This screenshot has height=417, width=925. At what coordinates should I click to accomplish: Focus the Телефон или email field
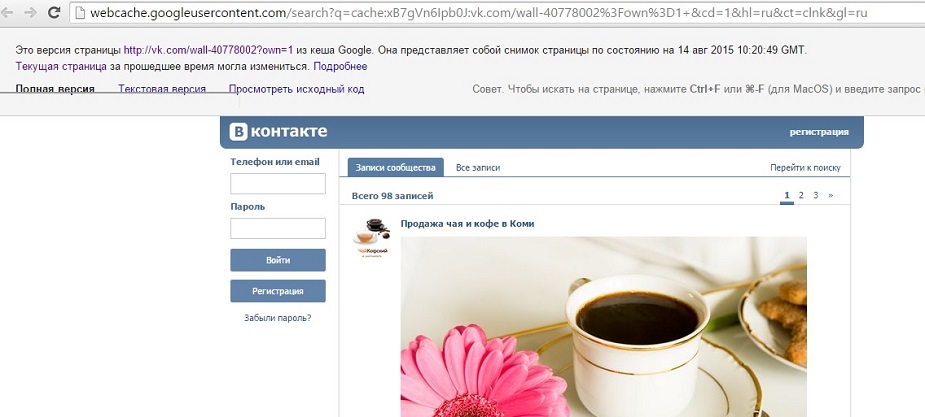278,183
